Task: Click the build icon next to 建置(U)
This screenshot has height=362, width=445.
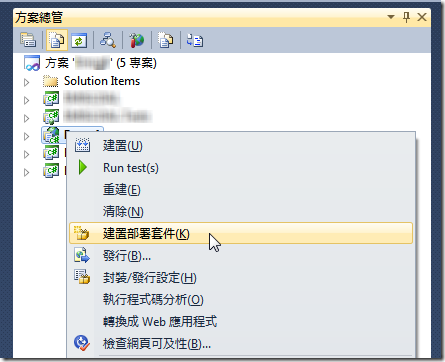Action: tap(82, 145)
